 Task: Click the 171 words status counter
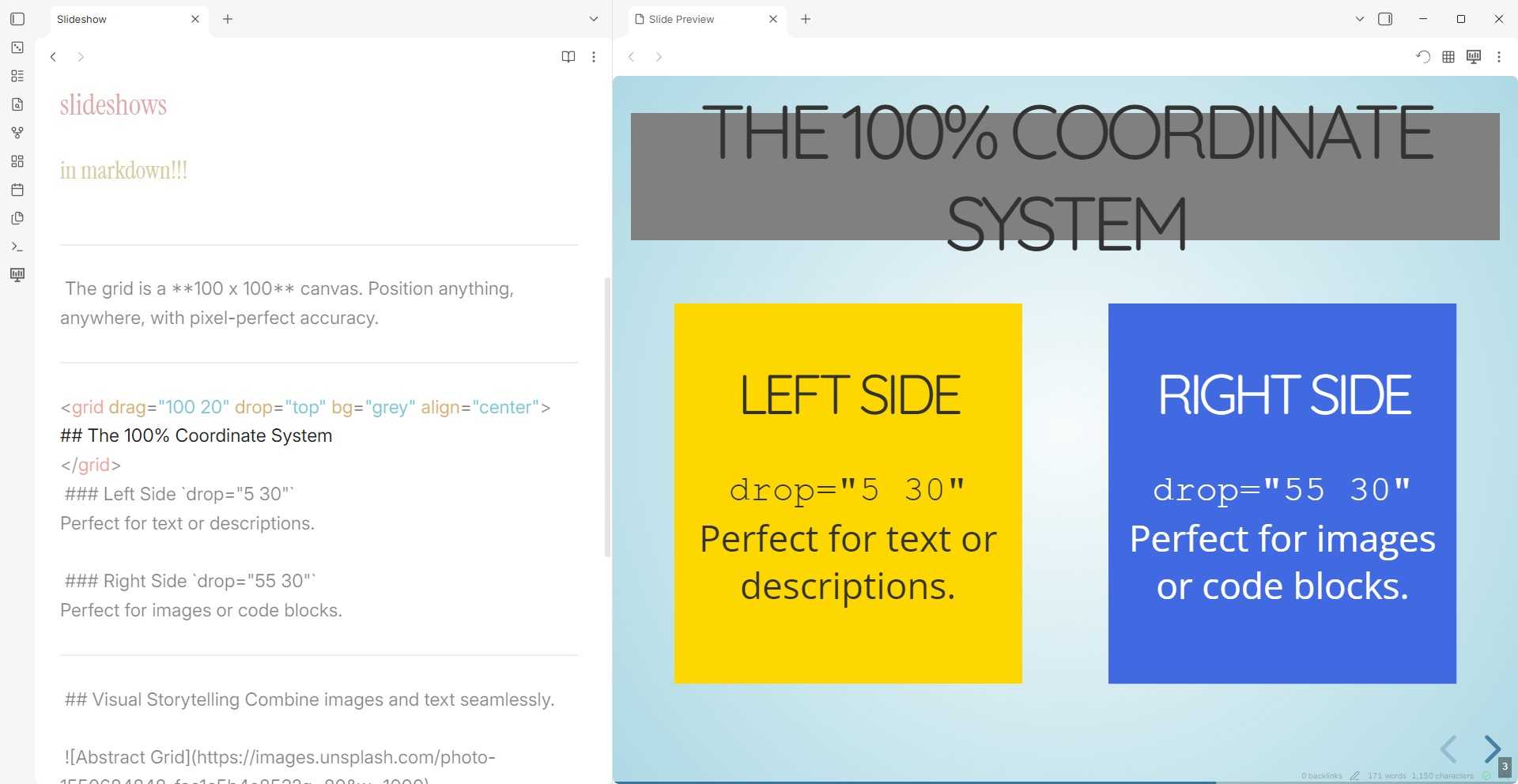coord(1387,776)
